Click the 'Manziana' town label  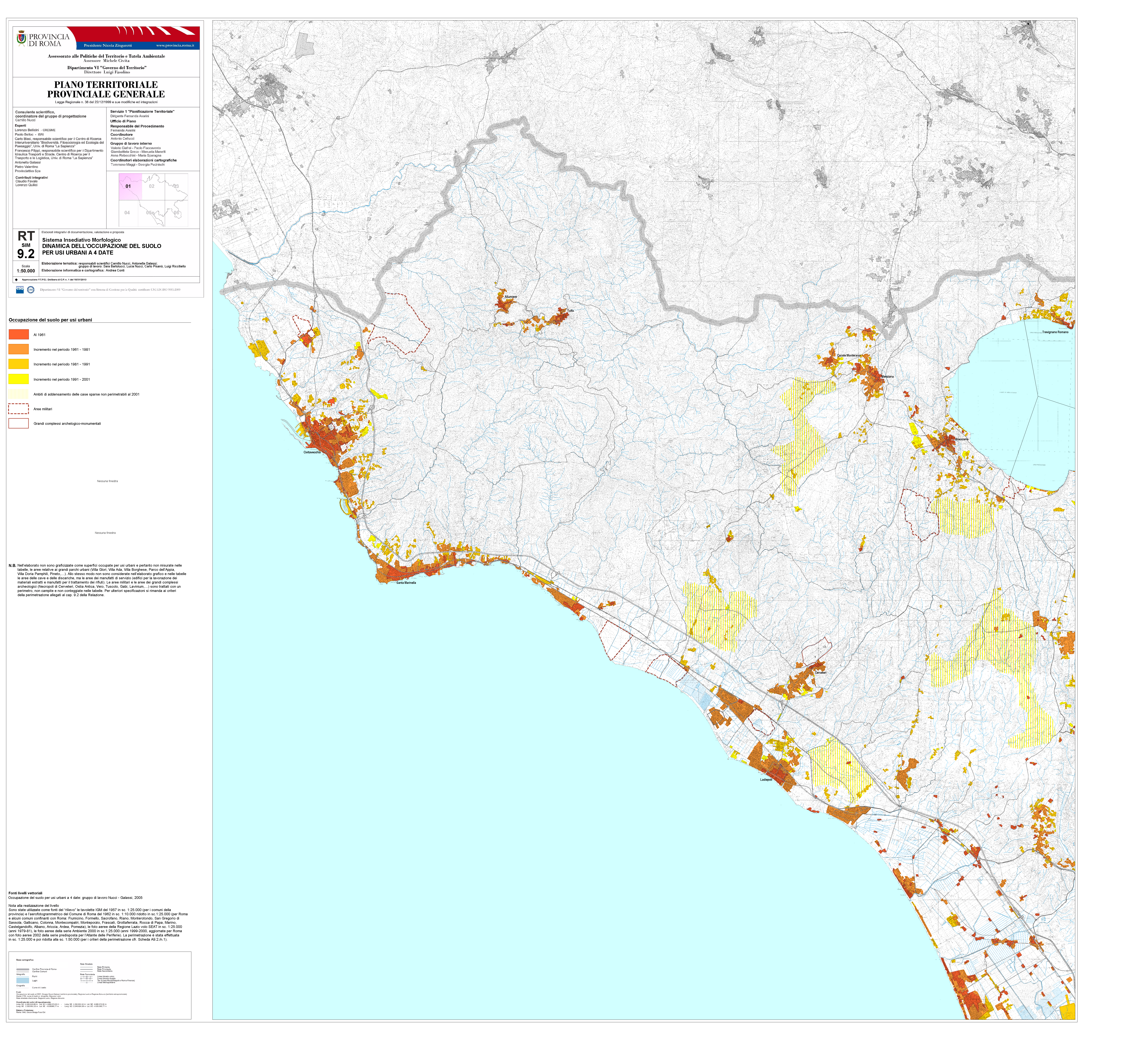(887, 377)
